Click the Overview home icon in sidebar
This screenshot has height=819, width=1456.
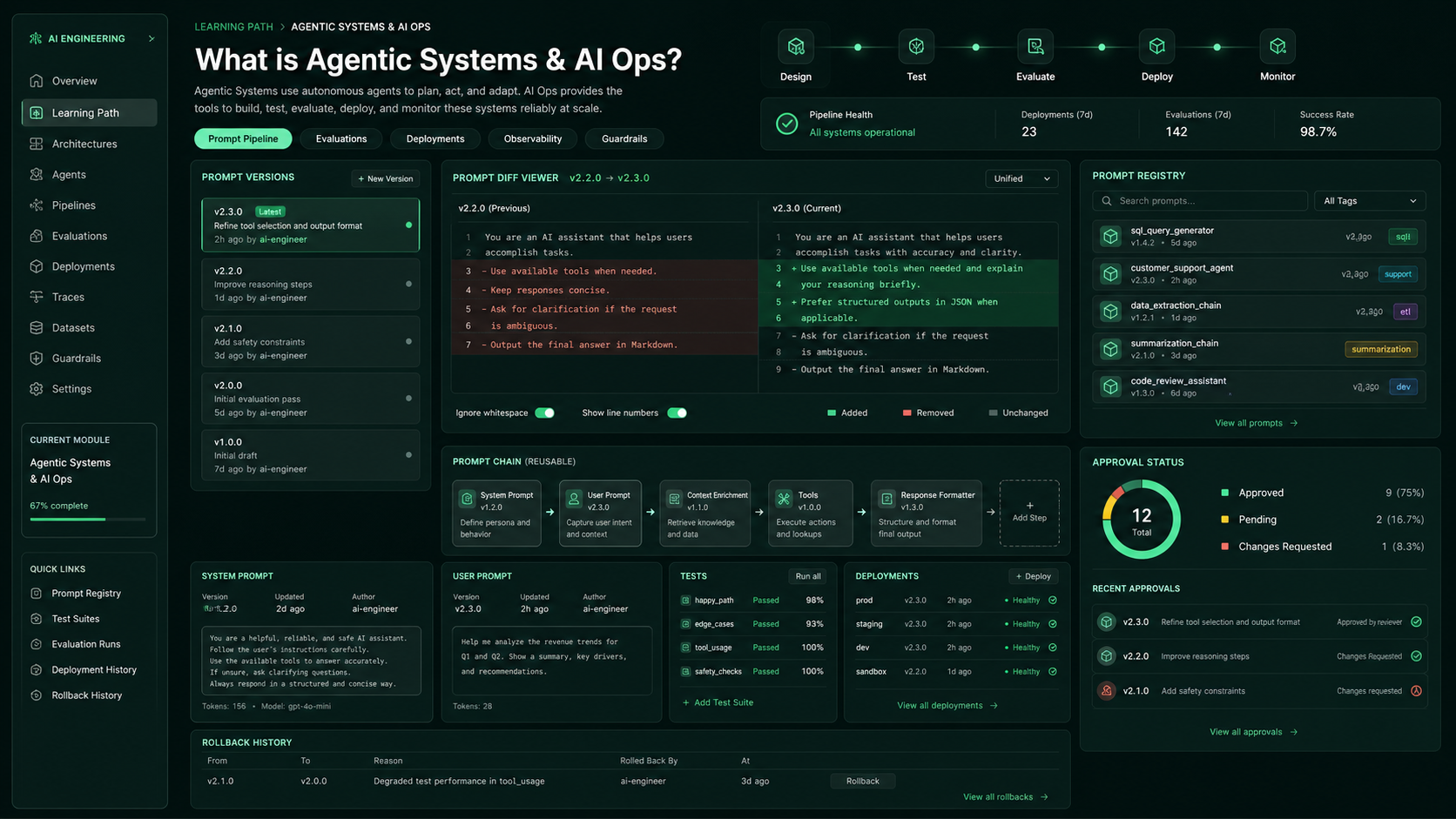click(x=37, y=81)
